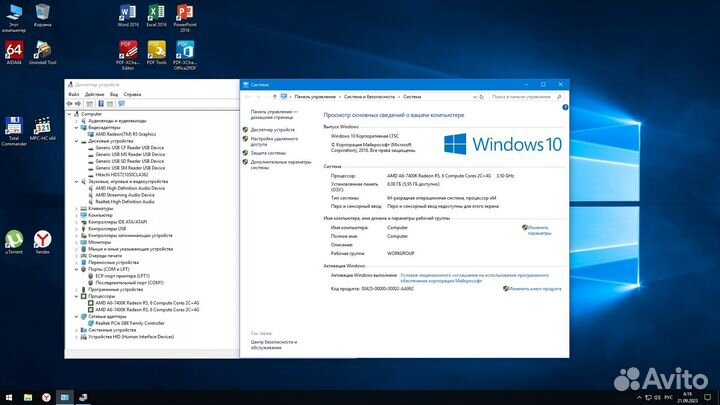The width and height of the screenshot is (720, 405).
Task: Click Back arrow in Device Manager toolbar
Action: pyautogui.click(x=69, y=104)
